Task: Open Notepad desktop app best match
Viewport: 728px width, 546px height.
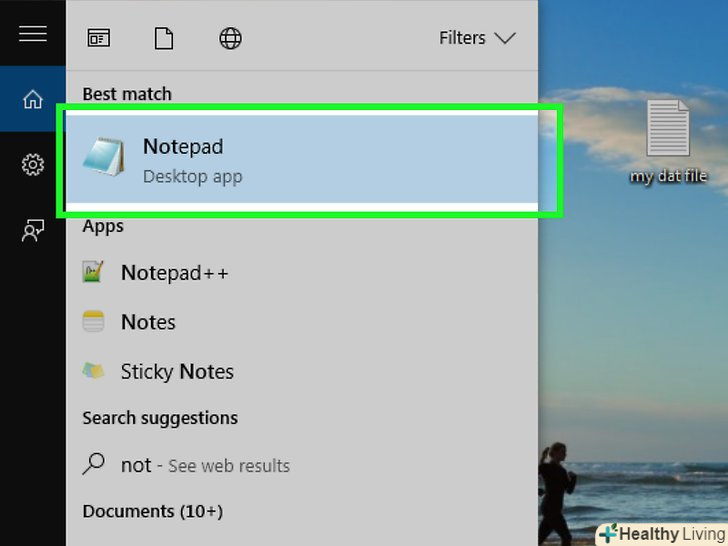Action: click(302, 159)
